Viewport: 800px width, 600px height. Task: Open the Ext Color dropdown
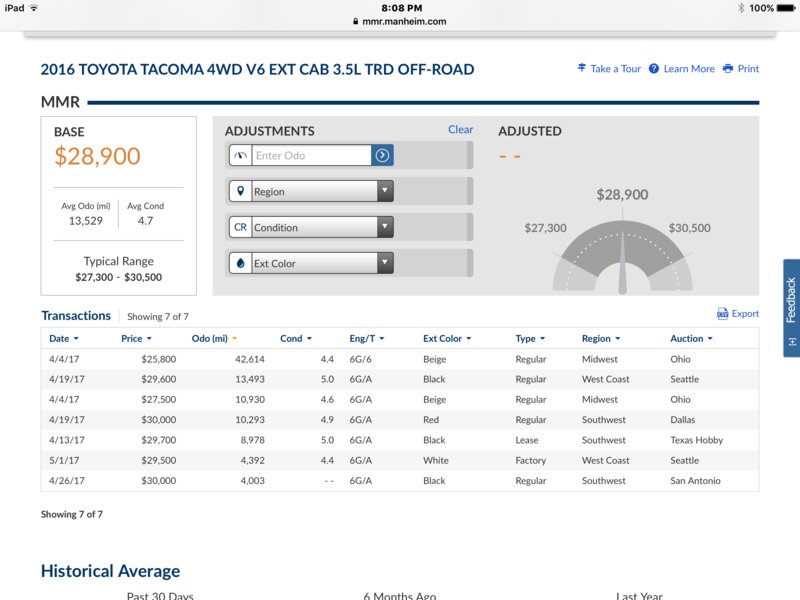tap(311, 263)
